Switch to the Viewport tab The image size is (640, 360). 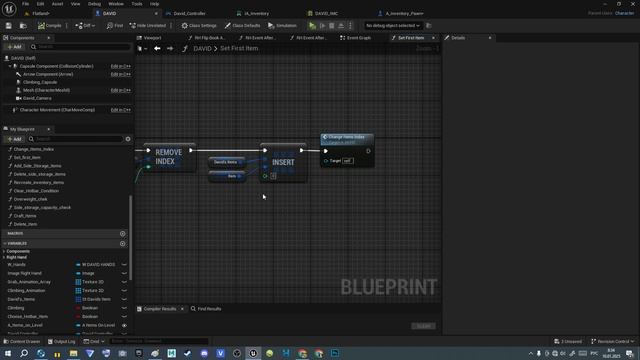pos(149,38)
